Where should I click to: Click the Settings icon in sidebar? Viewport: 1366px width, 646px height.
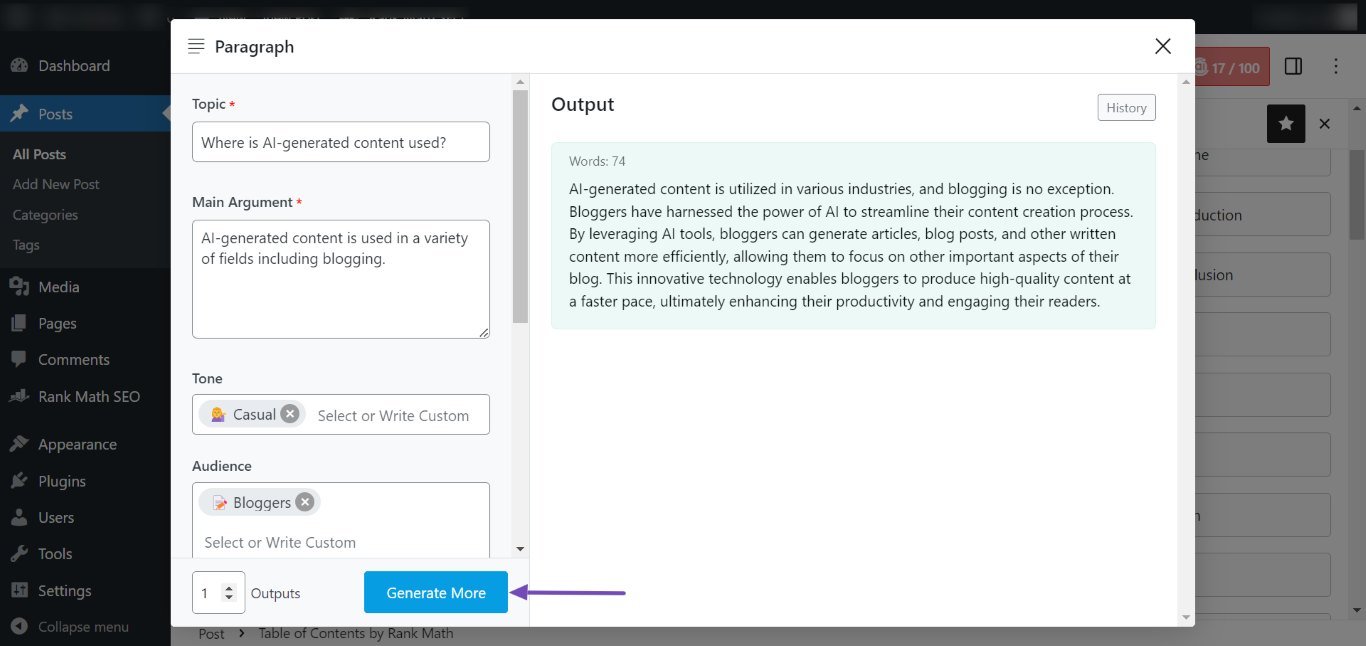tap(19, 591)
